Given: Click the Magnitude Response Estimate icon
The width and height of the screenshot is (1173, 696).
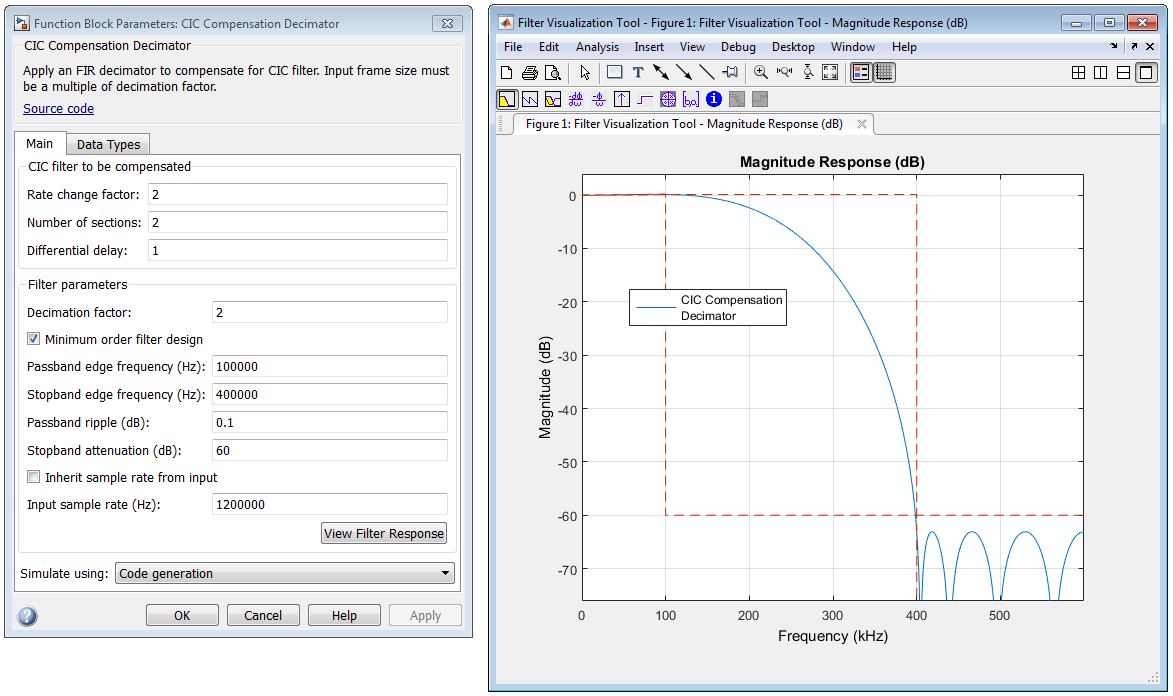Looking at the screenshot, I should [737, 99].
